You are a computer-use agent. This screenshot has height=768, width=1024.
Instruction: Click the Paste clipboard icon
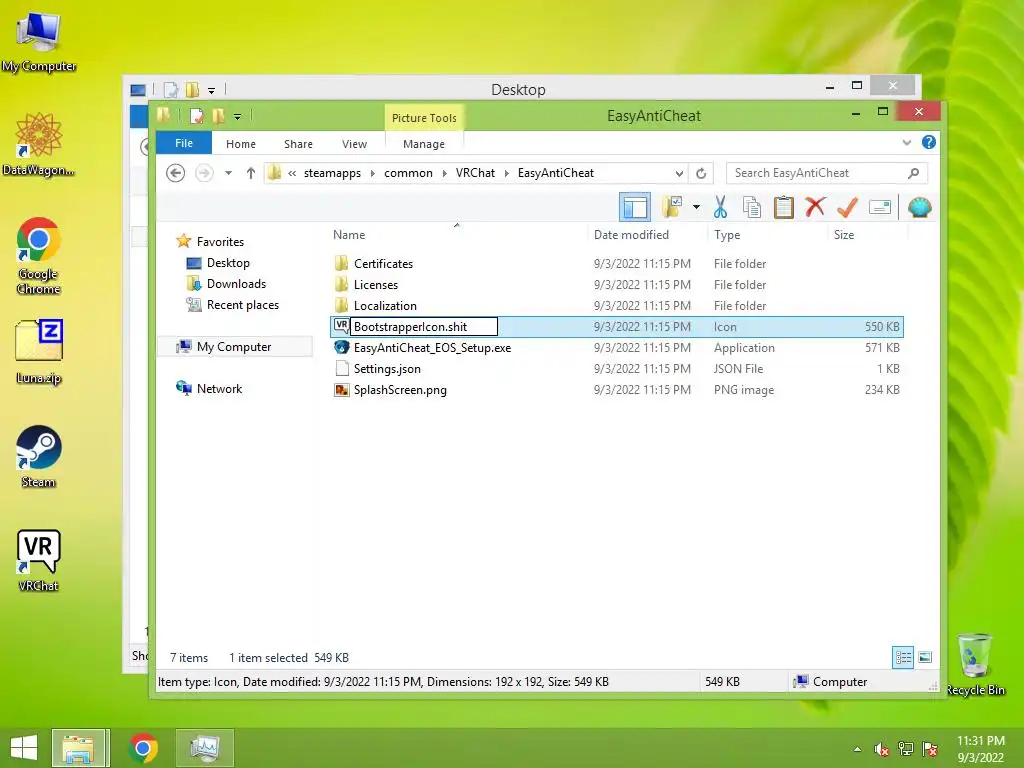click(x=783, y=208)
